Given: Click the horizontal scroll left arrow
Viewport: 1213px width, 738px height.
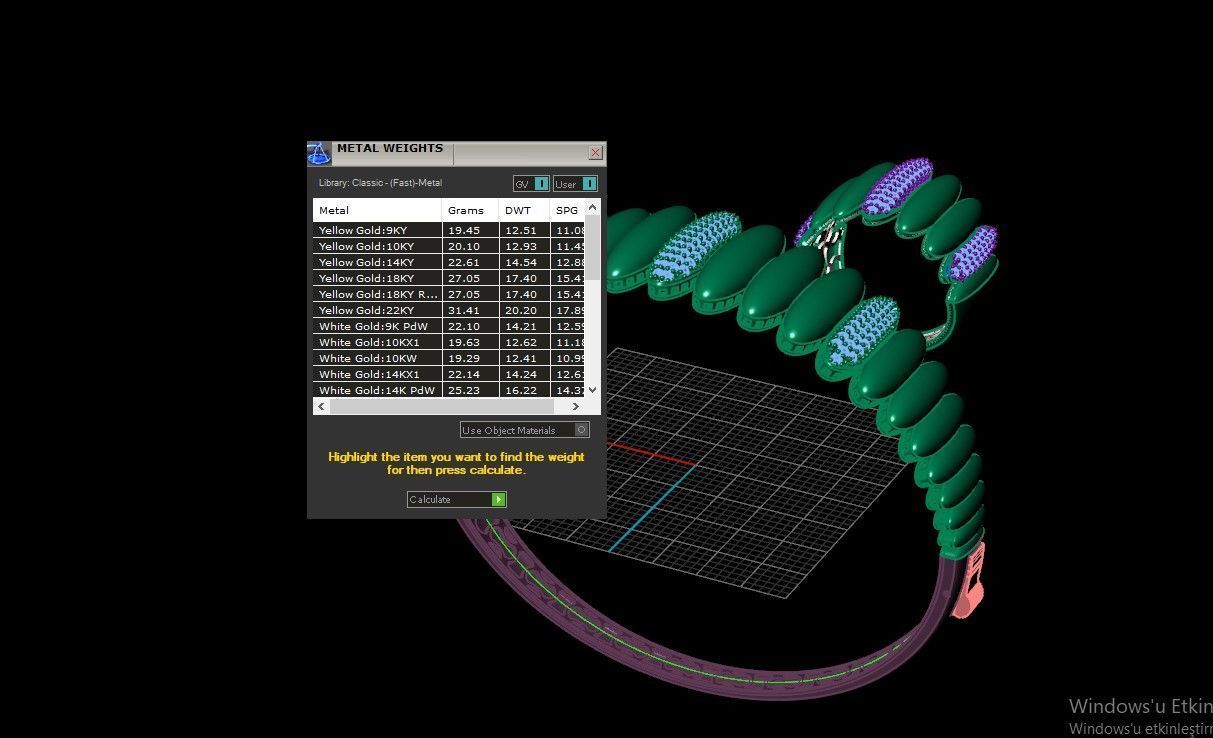Looking at the screenshot, I should (x=321, y=406).
